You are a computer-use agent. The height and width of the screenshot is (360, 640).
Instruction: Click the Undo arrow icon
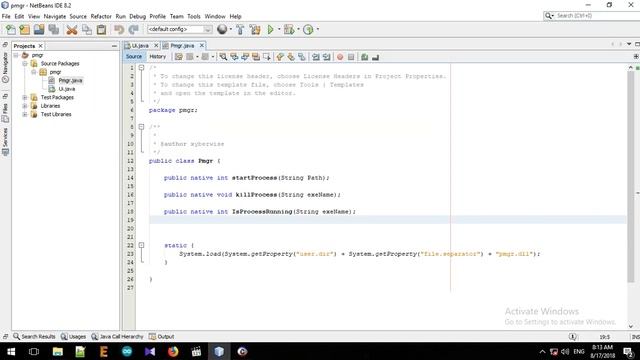(x=119, y=29)
